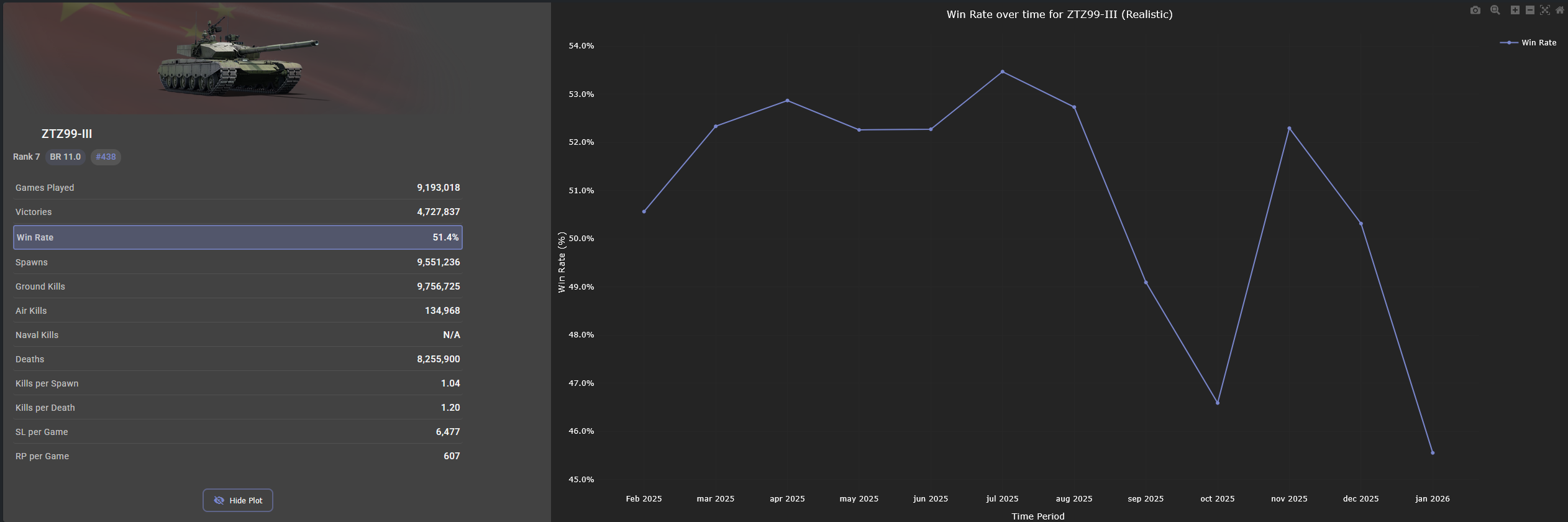Download plot as PNG with camera icon
The height and width of the screenshot is (522, 1568).
tap(1475, 10)
